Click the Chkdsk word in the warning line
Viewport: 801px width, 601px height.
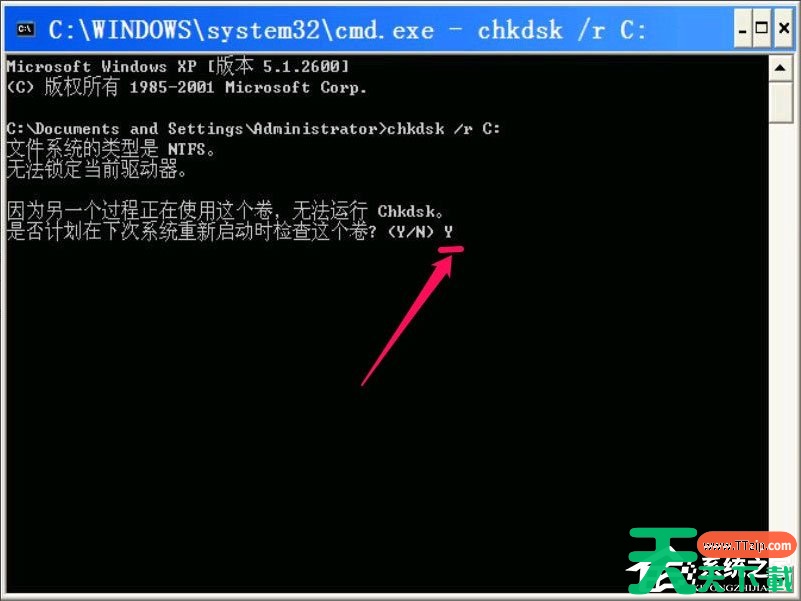pyautogui.click(x=407, y=211)
